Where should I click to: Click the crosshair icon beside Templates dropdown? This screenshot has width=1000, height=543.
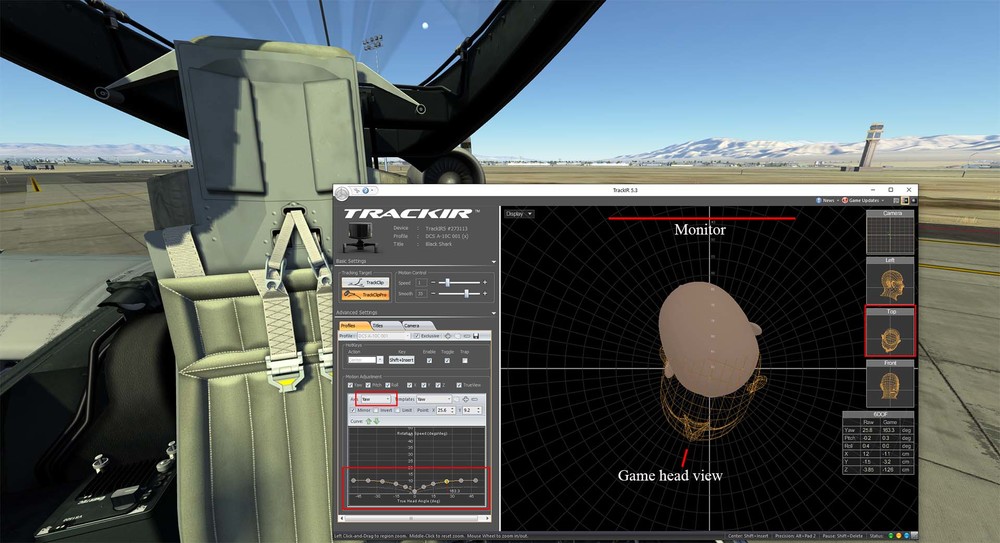(x=466, y=399)
